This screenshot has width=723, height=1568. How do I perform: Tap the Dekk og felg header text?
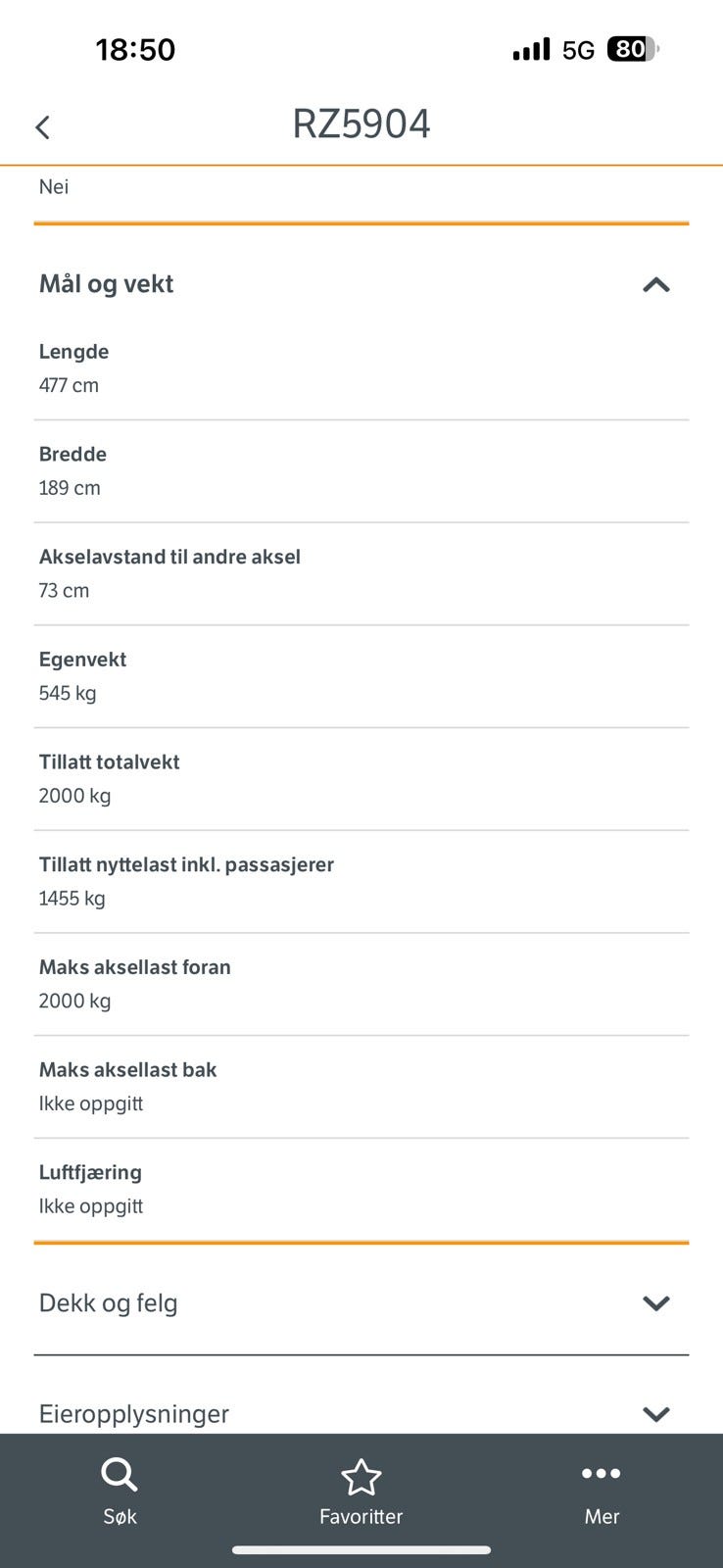pos(108,1303)
